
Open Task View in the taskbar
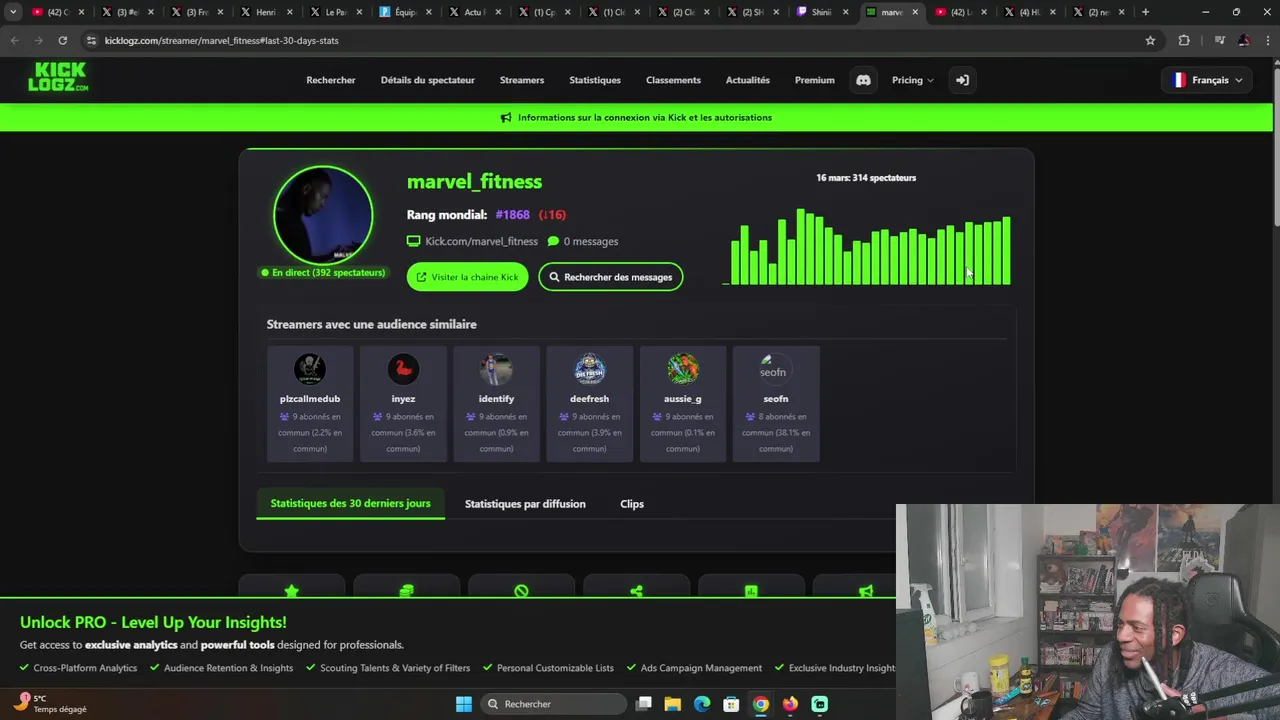click(x=644, y=704)
